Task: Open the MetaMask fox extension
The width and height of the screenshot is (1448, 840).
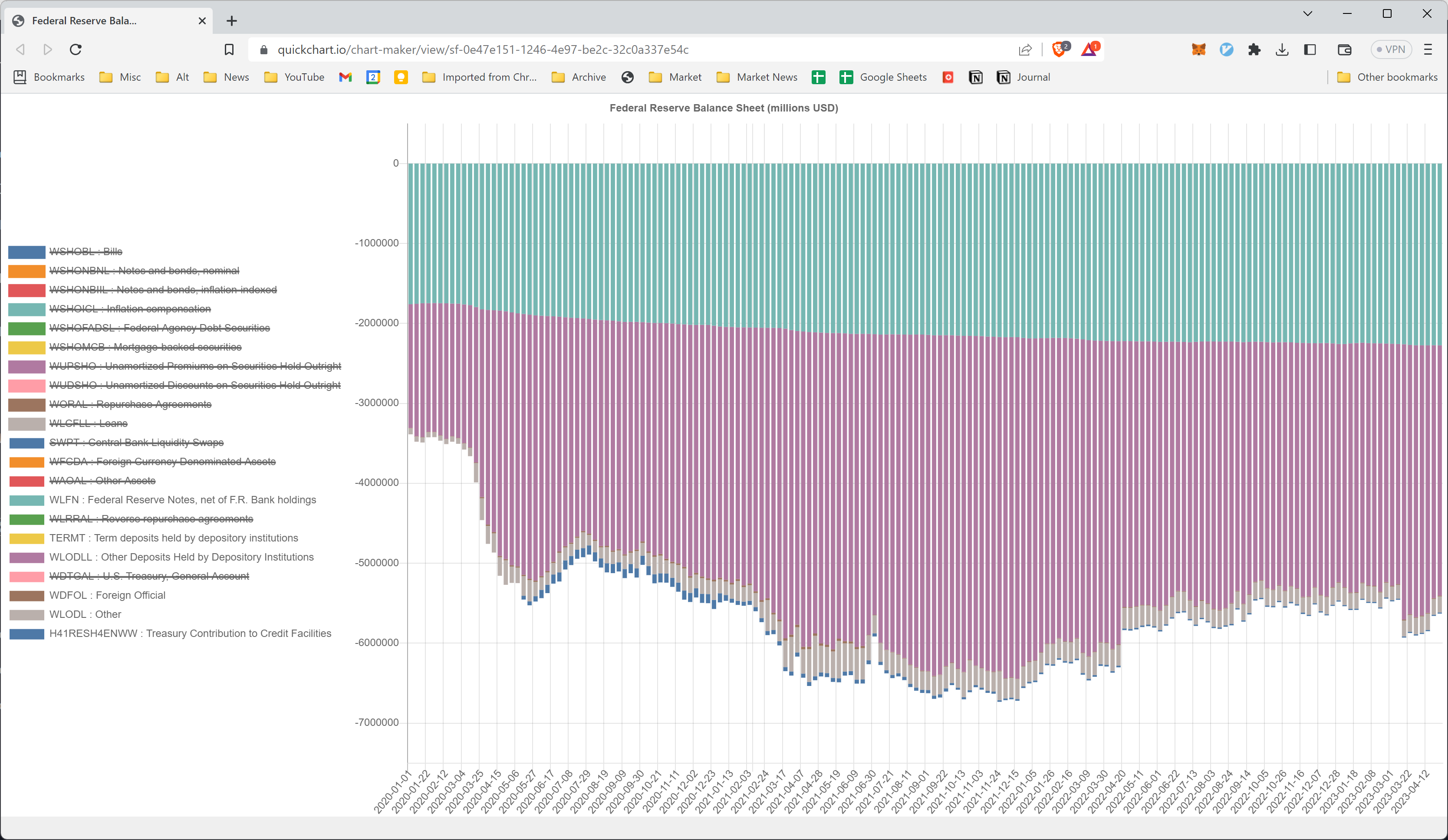Action: click(x=1198, y=49)
